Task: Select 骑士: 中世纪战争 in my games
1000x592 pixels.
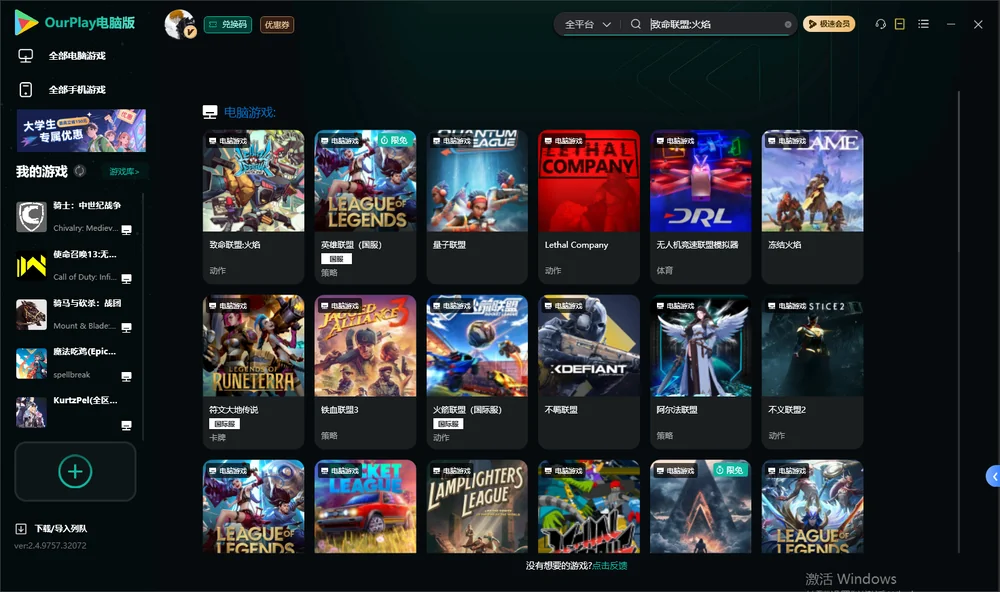Action: [x=75, y=216]
